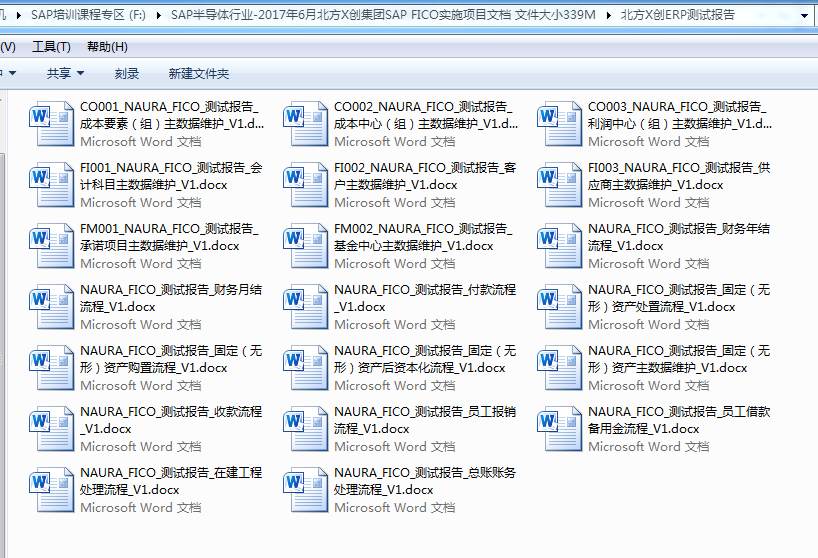The image size is (818, 558).
Task: Select the FM001 承诺项目主数据维护 document icon
Action: click(51, 246)
